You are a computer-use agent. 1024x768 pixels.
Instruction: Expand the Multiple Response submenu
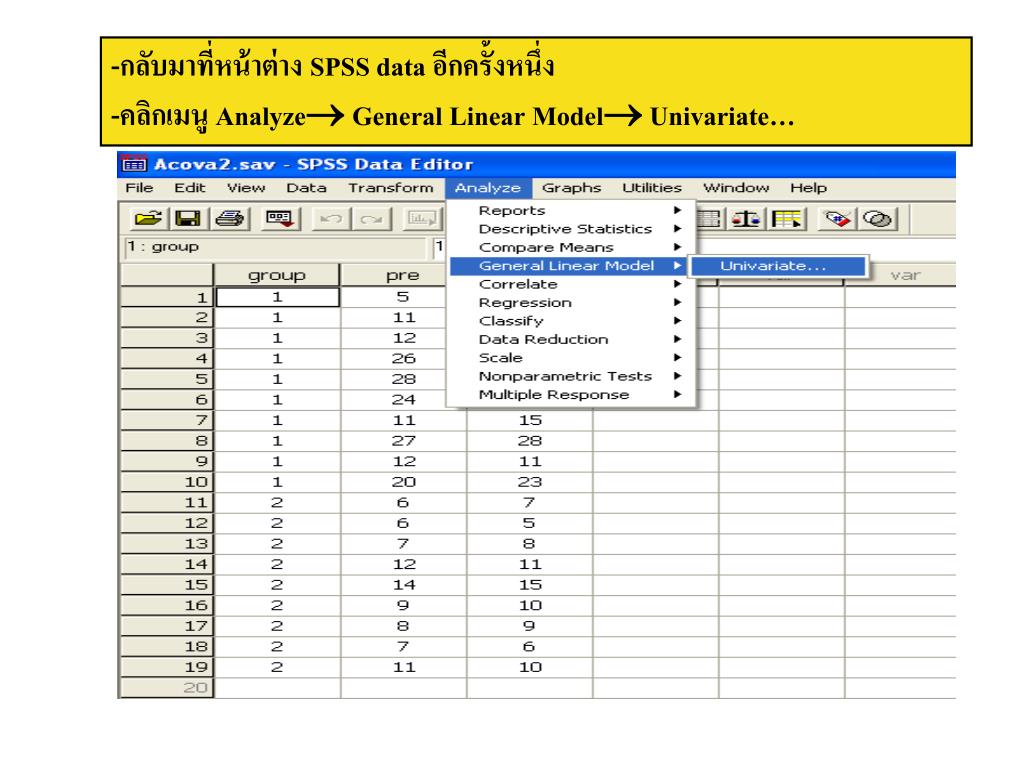coord(571,394)
